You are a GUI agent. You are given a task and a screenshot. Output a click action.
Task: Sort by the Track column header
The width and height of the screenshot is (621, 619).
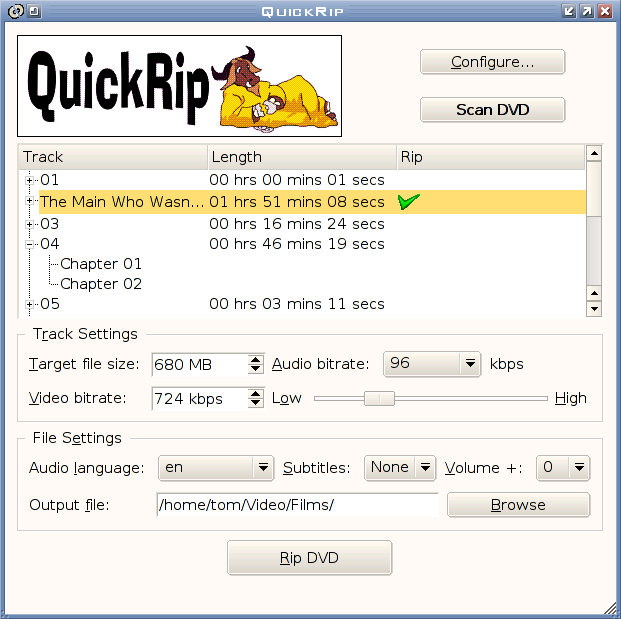pyautogui.click(x=113, y=157)
